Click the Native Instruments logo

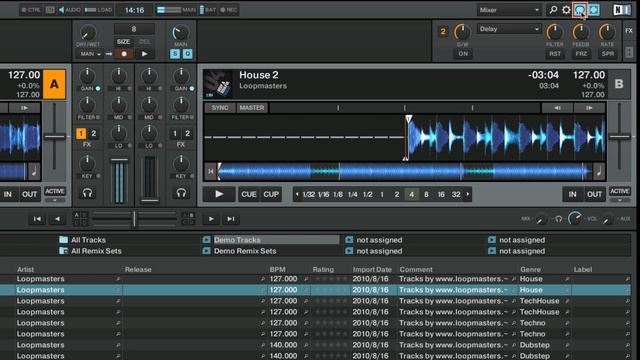pos(622,10)
